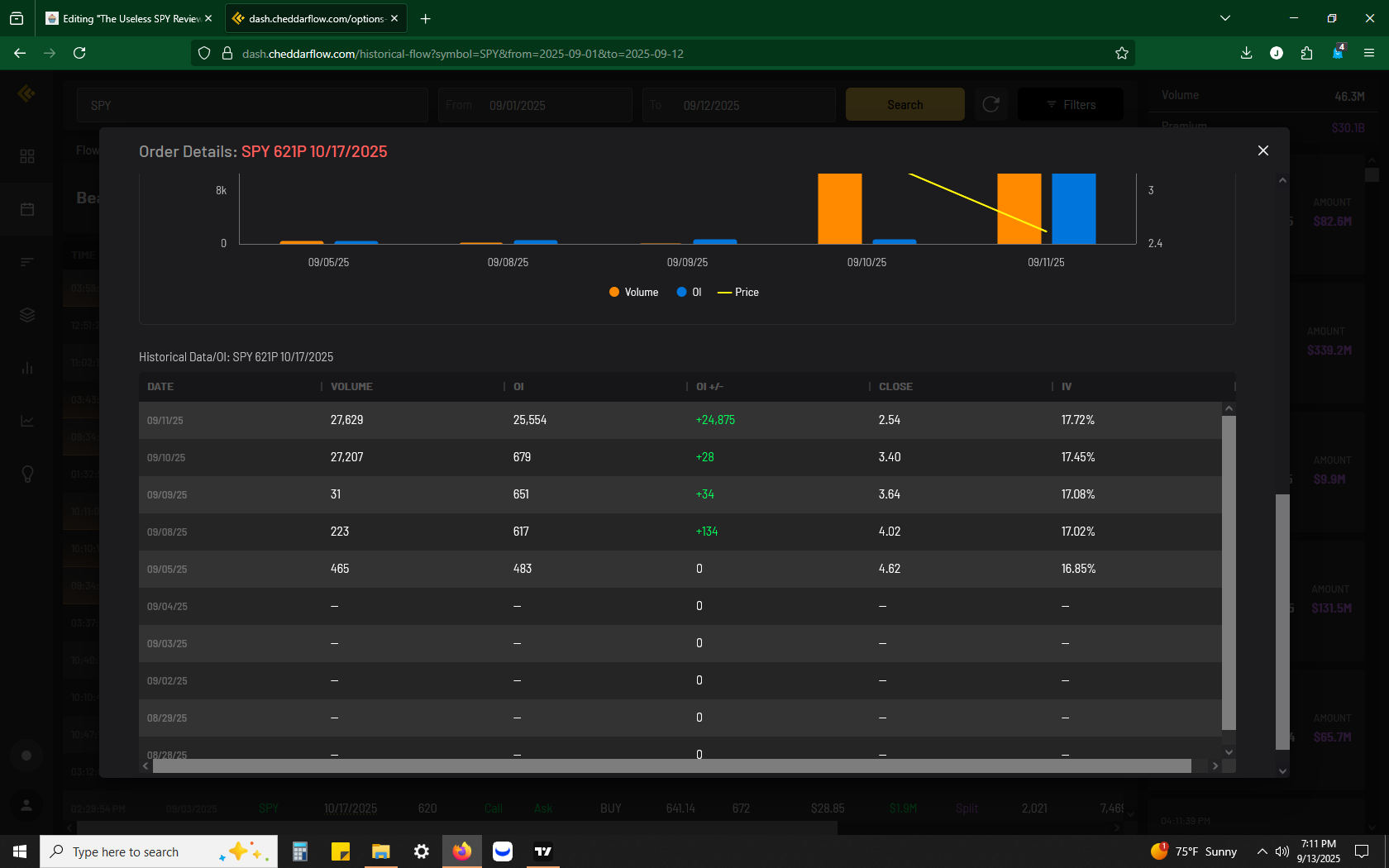1389x868 pixels.
Task: Open the Firefox account icon
Action: click(1277, 53)
